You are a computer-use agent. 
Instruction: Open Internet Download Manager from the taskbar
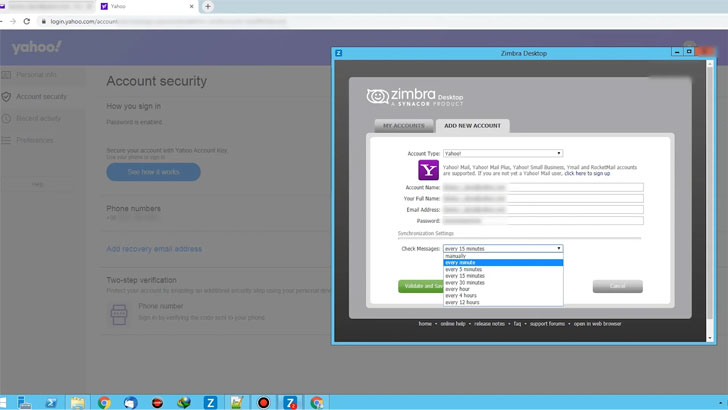184,403
